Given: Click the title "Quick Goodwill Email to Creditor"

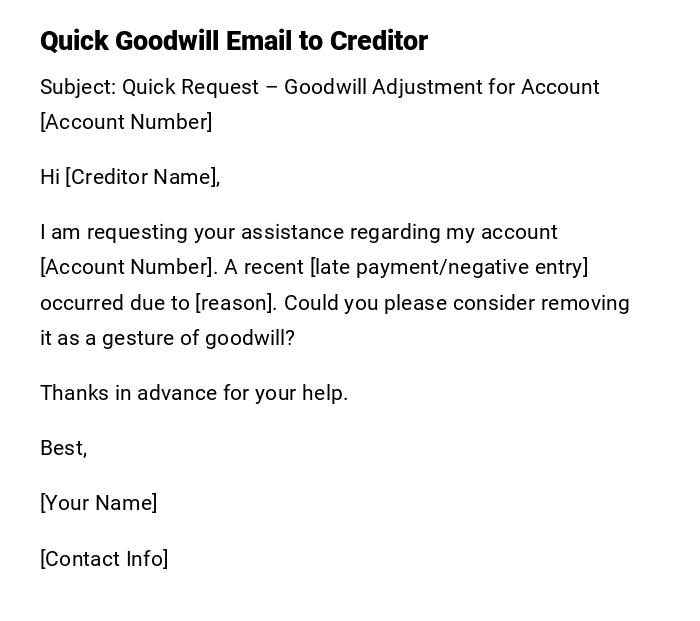Looking at the screenshot, I should tap(233, 41).
